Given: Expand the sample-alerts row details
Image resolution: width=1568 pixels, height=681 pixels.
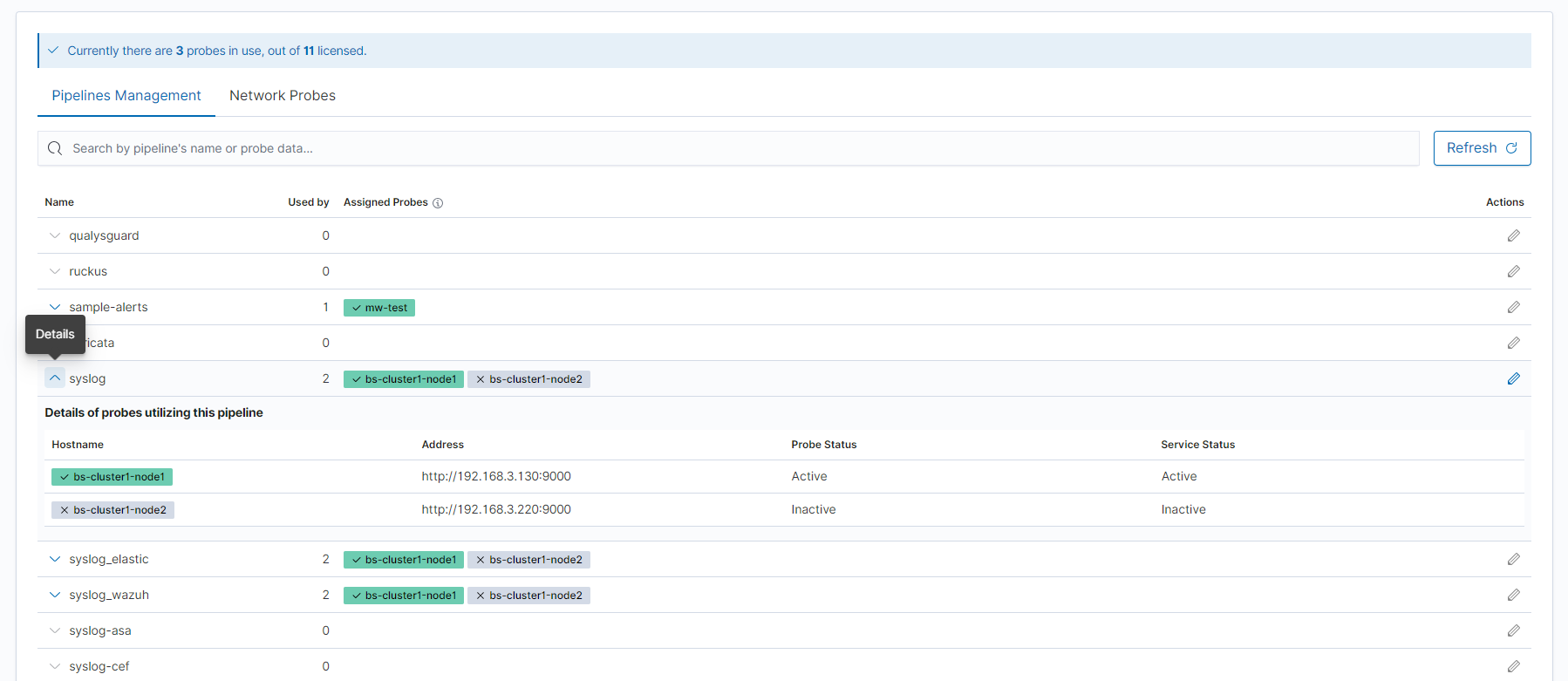Looking at the screenshot, I should [x=55, y=307].
